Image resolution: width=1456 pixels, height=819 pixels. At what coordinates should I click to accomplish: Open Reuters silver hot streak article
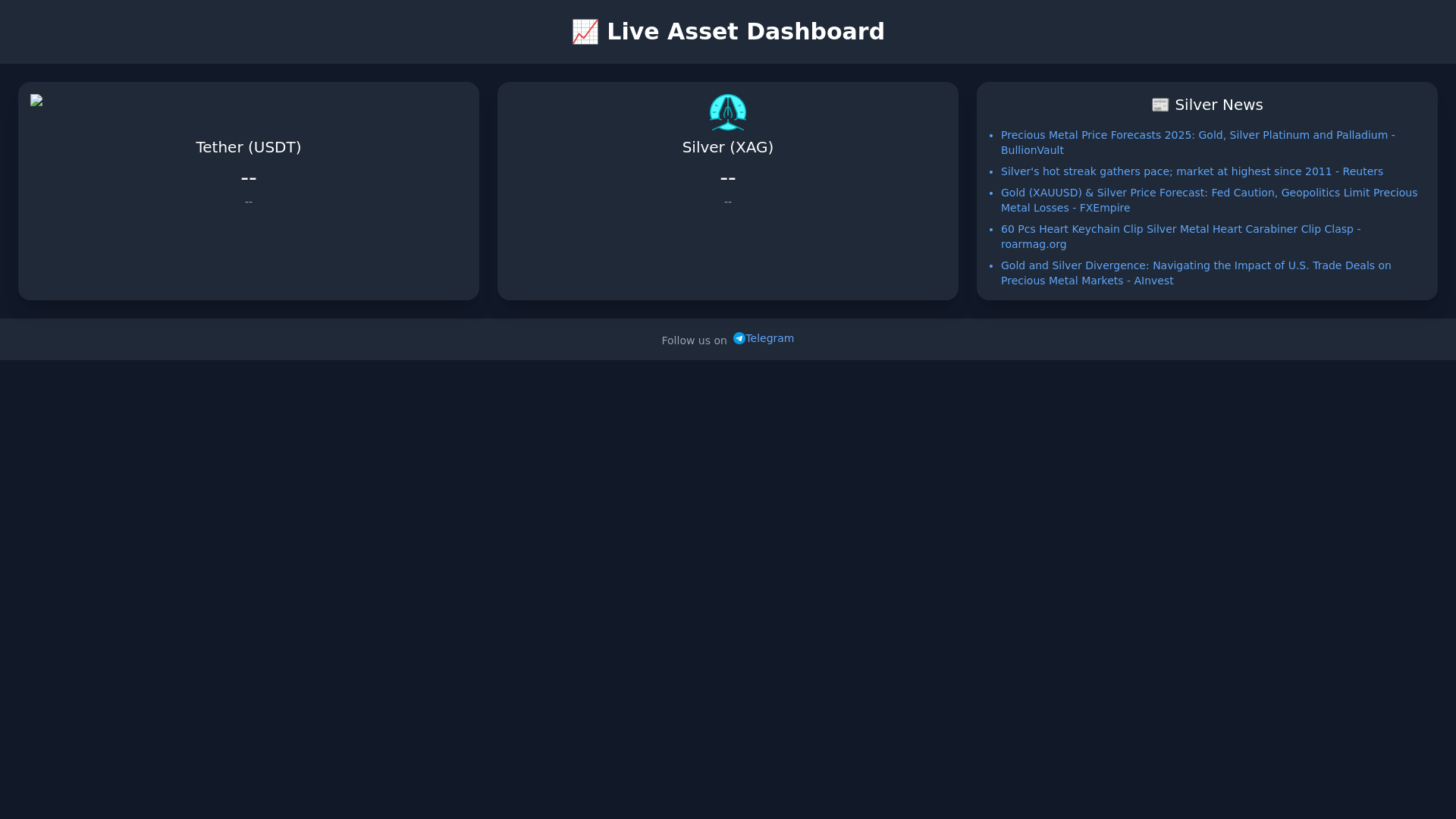(x=1192, y=171)
